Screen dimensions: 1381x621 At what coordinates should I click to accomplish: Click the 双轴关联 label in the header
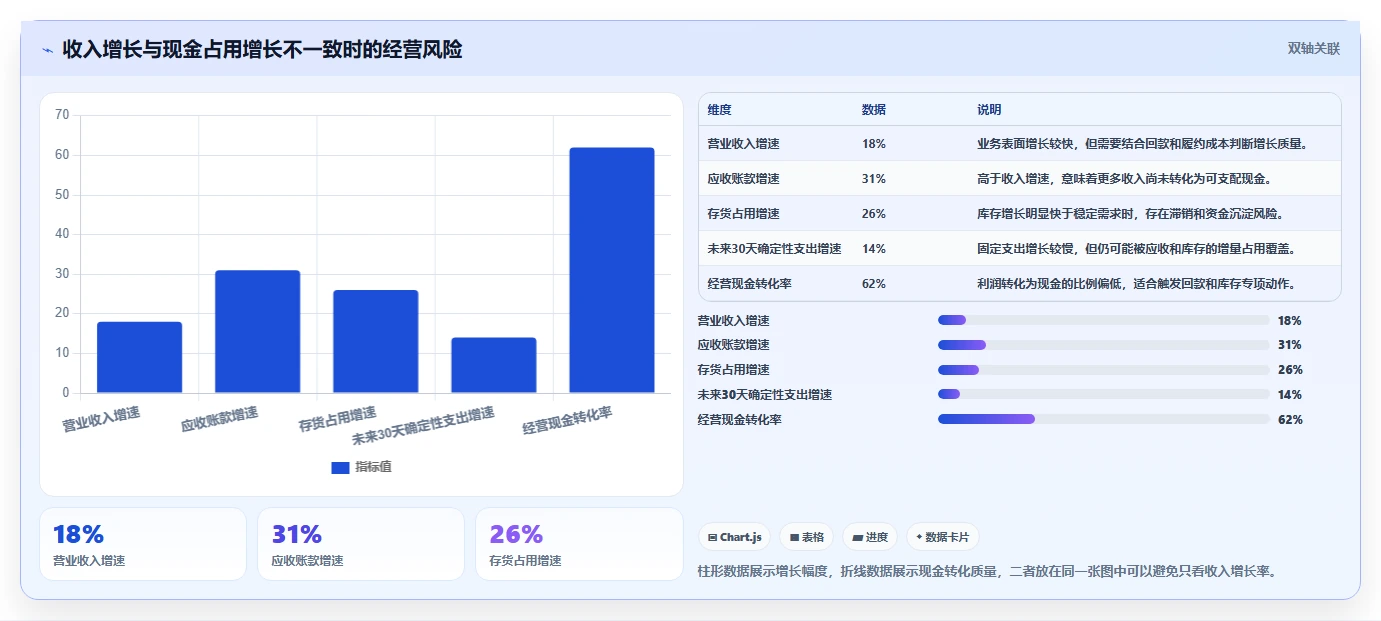point(1313,48)
